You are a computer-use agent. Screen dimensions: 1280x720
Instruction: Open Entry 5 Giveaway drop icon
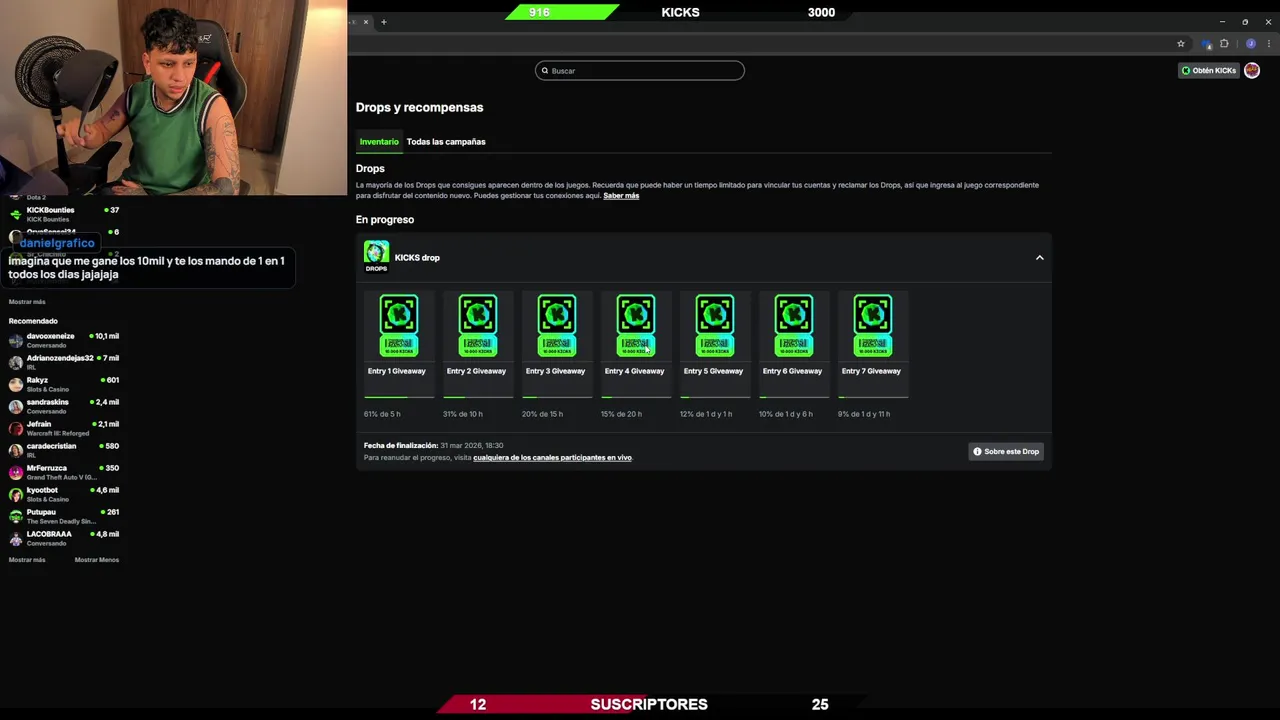pos(714,326)
